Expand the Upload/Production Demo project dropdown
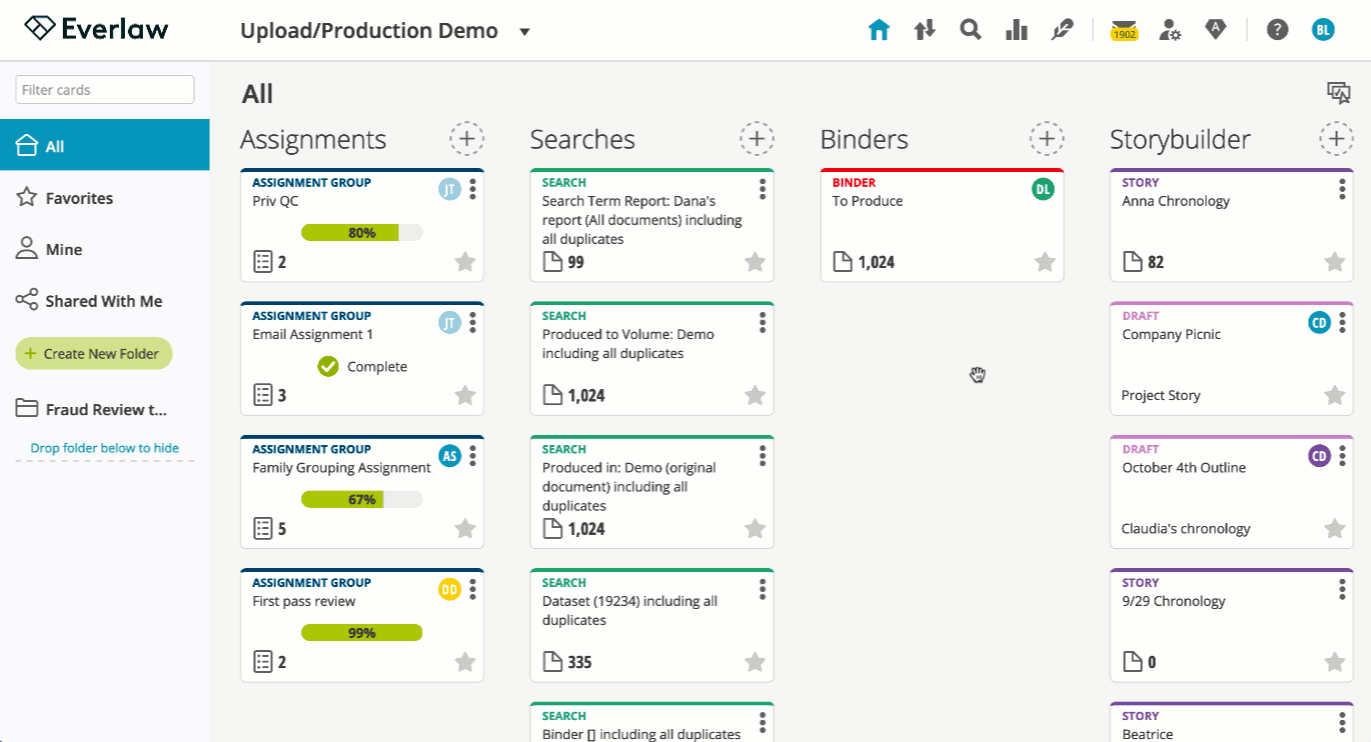Image resolution: width=1371 pixels, height=742 pixels. pyautogui.click(x=524, y=31)
